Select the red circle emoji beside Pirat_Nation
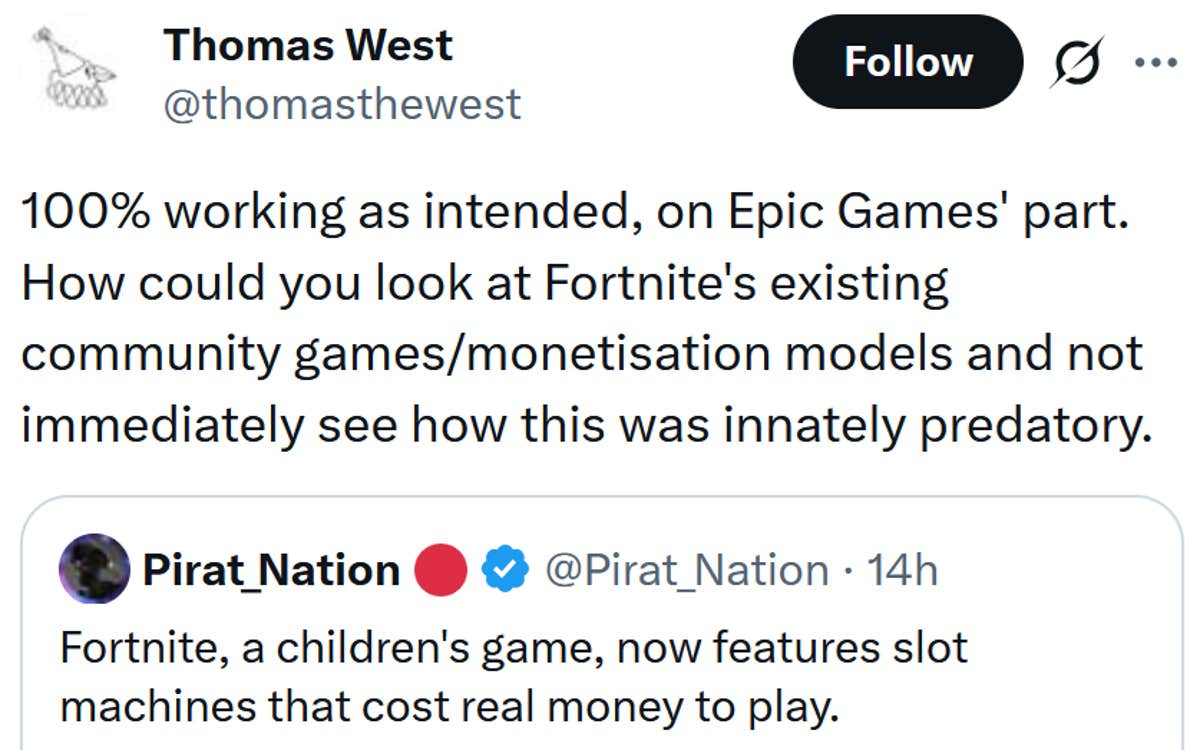This screenshot has height=750, width=1200. click(x=440, y=570)
